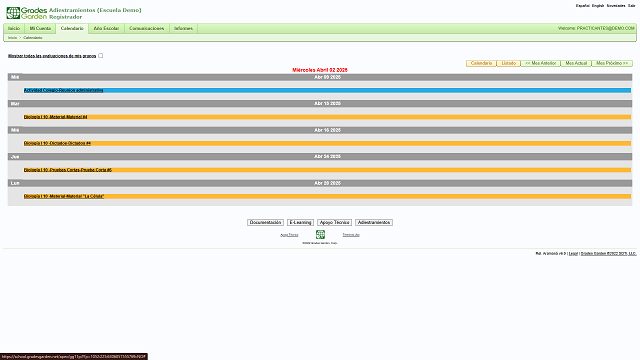
Task: Switch to the Listado view button
Action: click(509, 63)
